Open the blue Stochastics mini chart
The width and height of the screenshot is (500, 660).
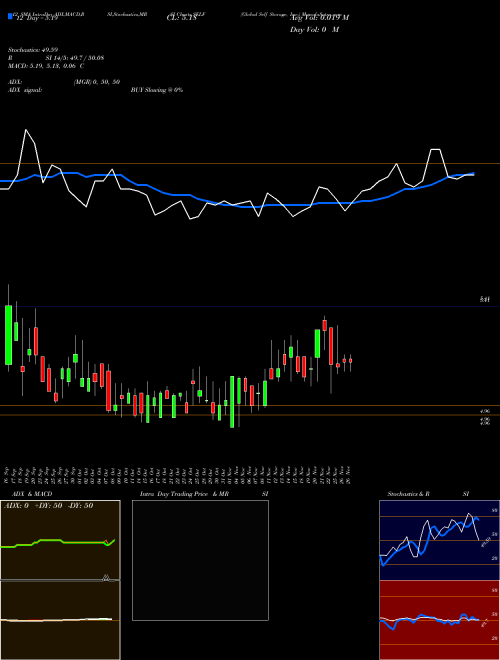439,540
